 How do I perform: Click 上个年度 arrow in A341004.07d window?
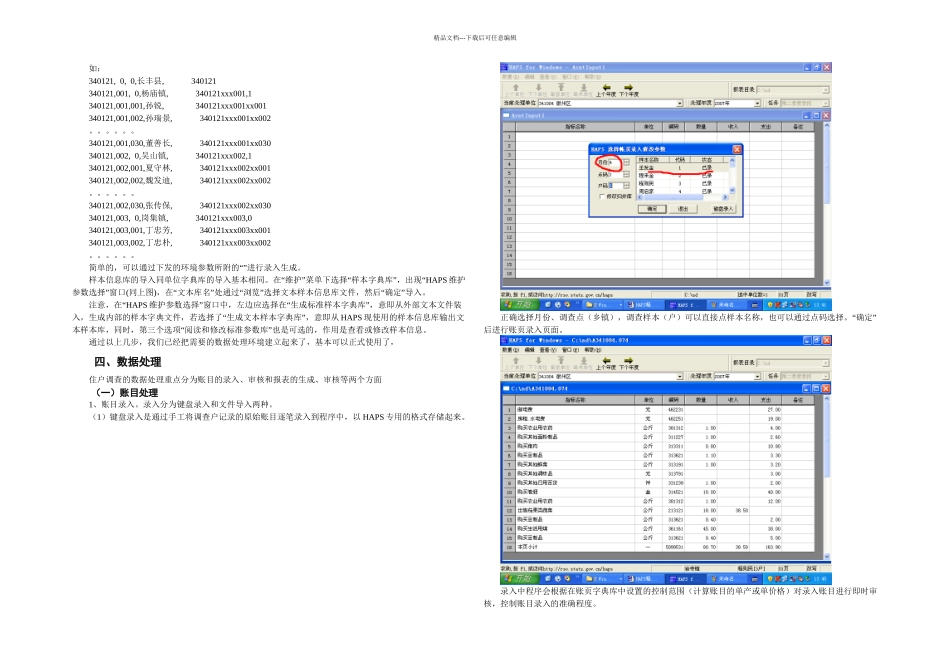click(x=606, y=361)
